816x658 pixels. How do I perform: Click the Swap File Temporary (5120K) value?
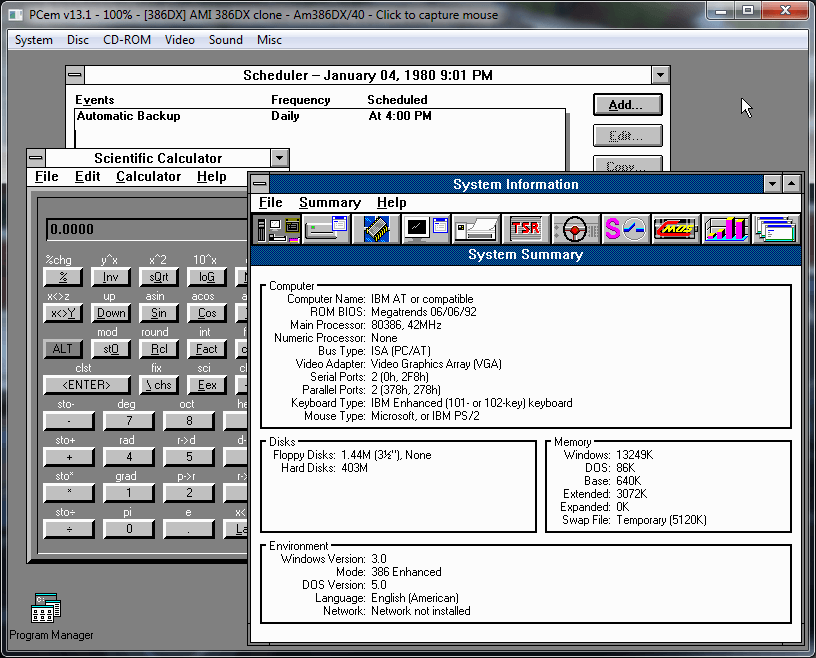coord(661,520)
